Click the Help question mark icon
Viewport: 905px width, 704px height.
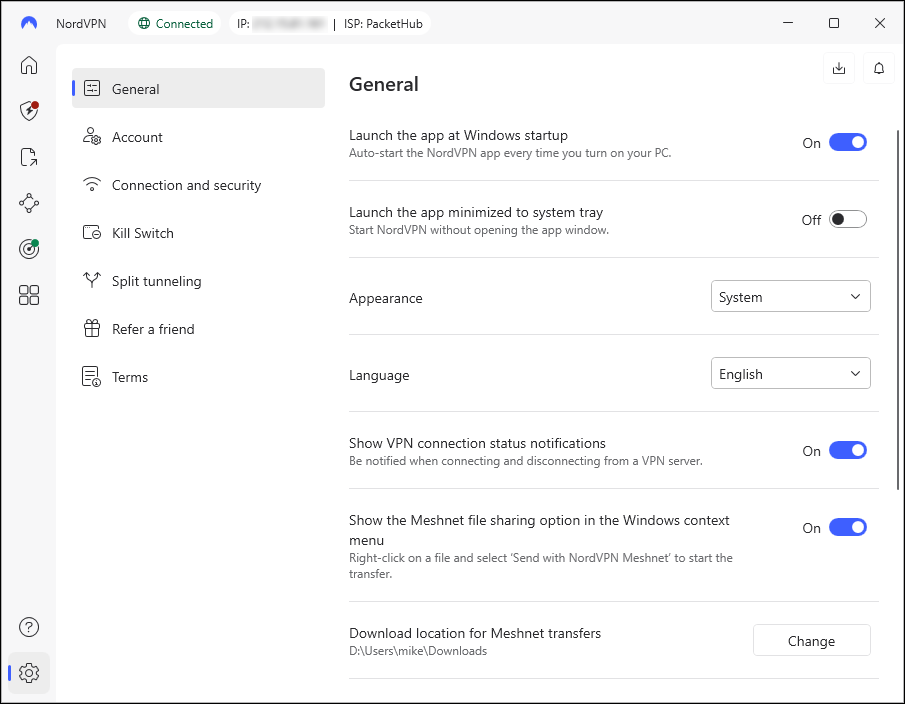point(29,627)
